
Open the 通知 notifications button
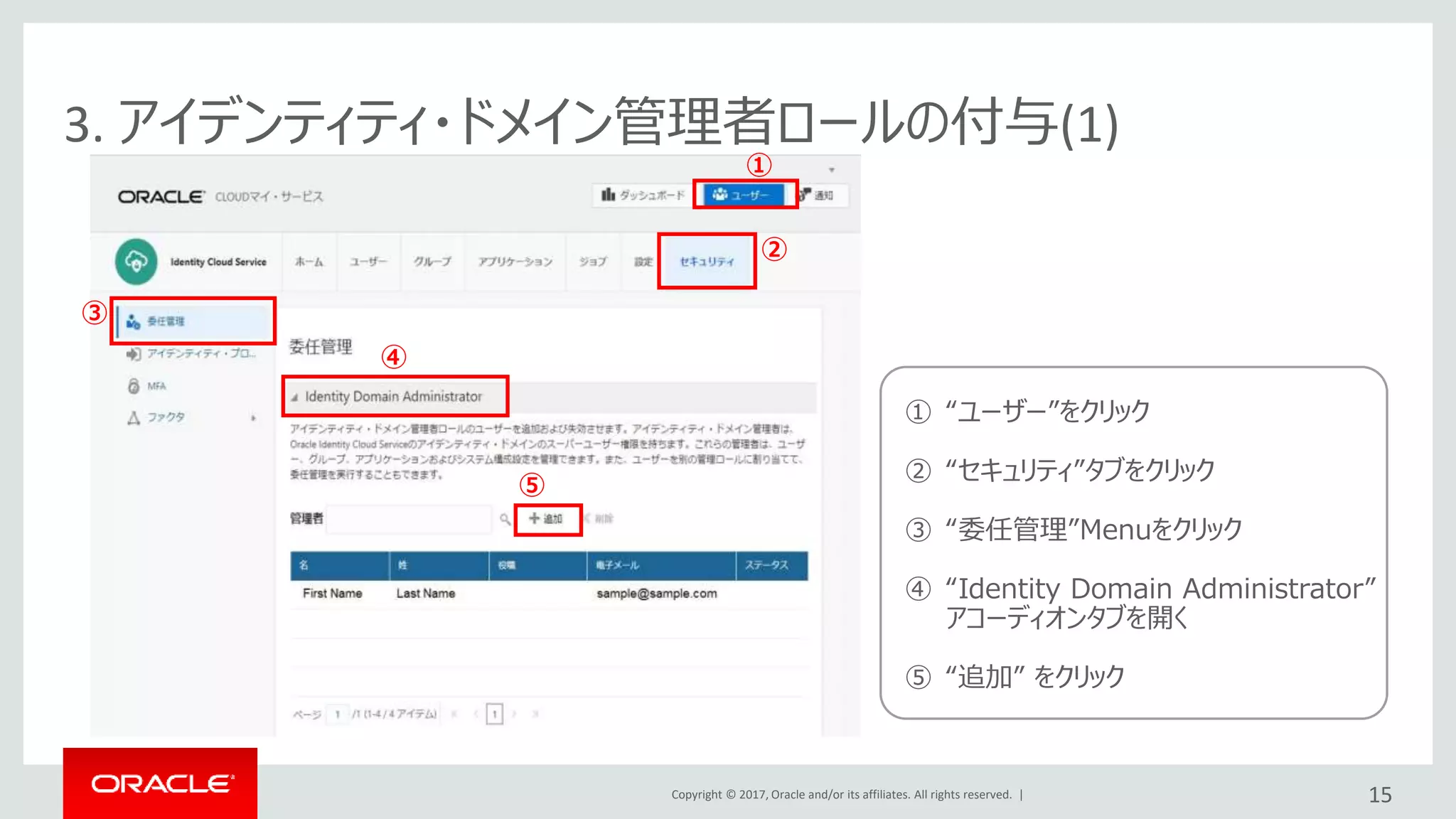(822, 195)
